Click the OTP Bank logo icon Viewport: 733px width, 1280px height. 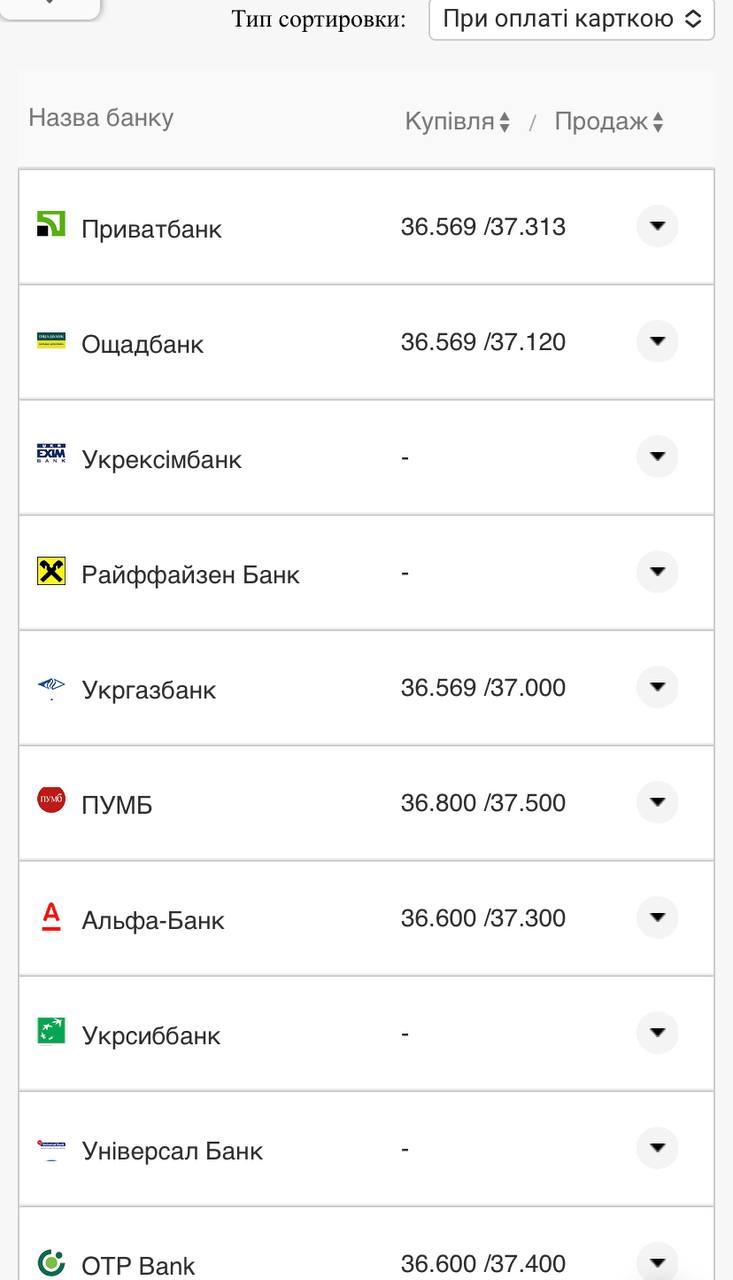click(51, 1262)
